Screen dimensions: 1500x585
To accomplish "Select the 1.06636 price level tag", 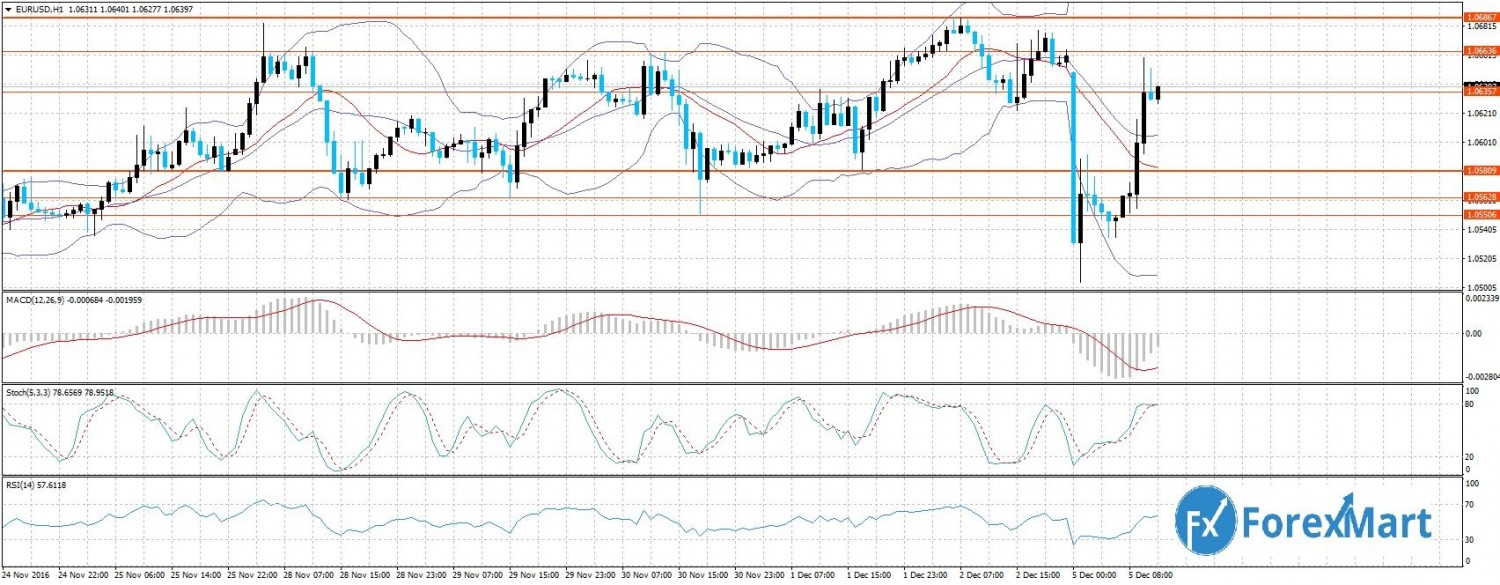I will pos(1479,51).
